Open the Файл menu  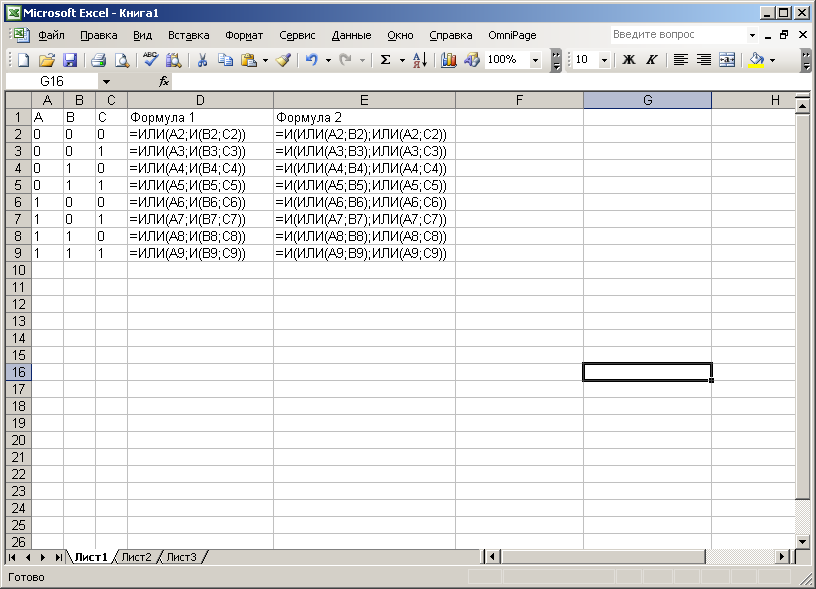51,35
